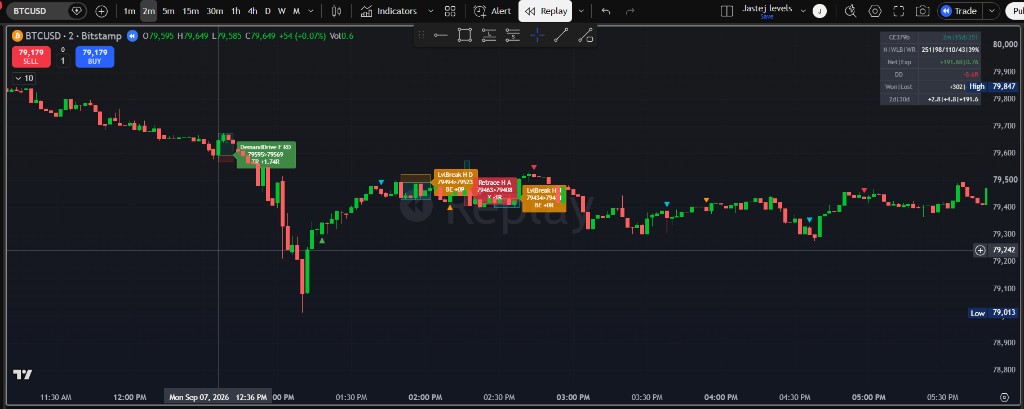Image resolution: width=1024 pixels, height=409 pixels.
Task: Select the 2m timeframe
Action: point(148,11)
